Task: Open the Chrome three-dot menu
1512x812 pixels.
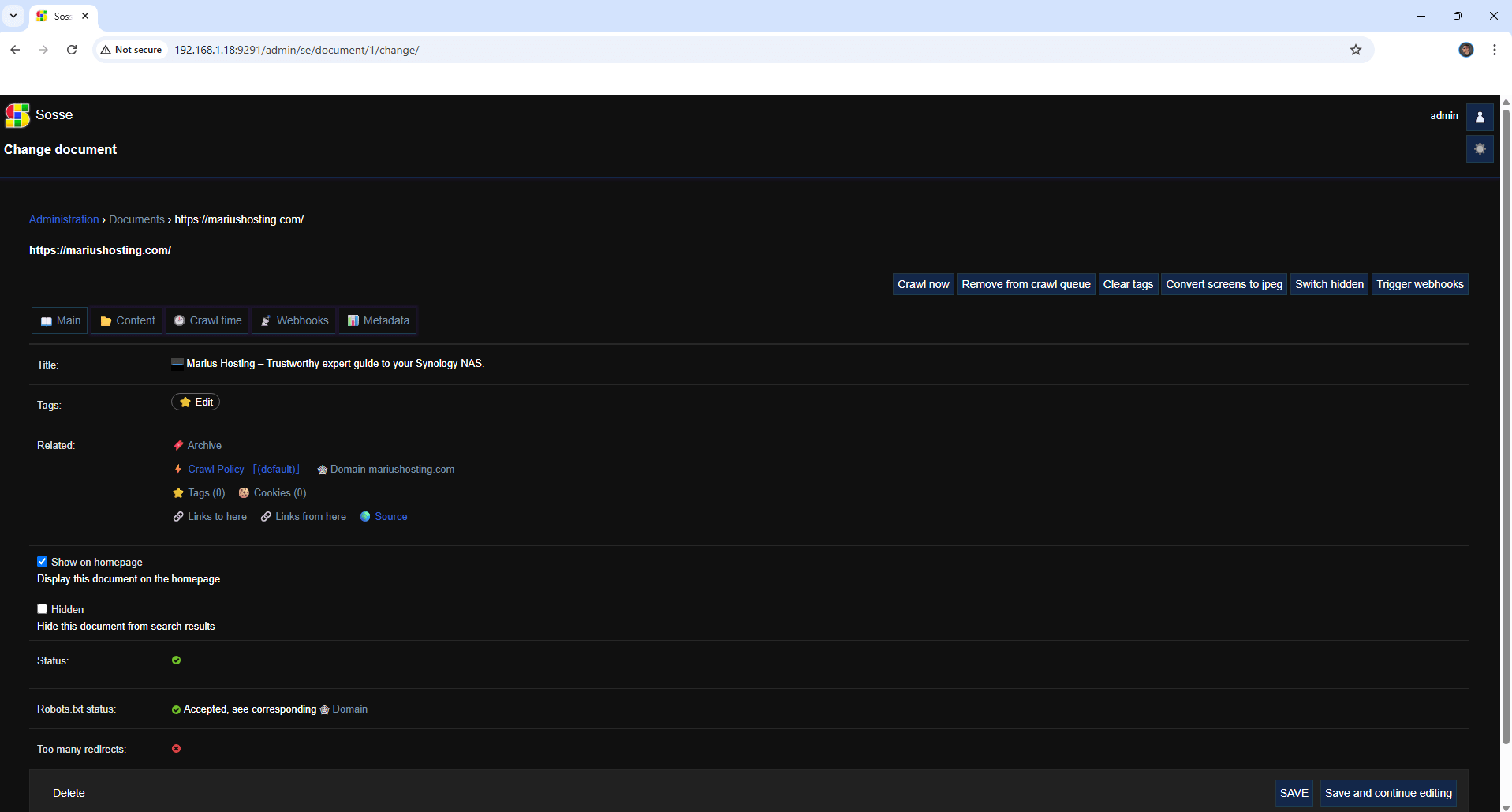Action: click(1494, 50)
